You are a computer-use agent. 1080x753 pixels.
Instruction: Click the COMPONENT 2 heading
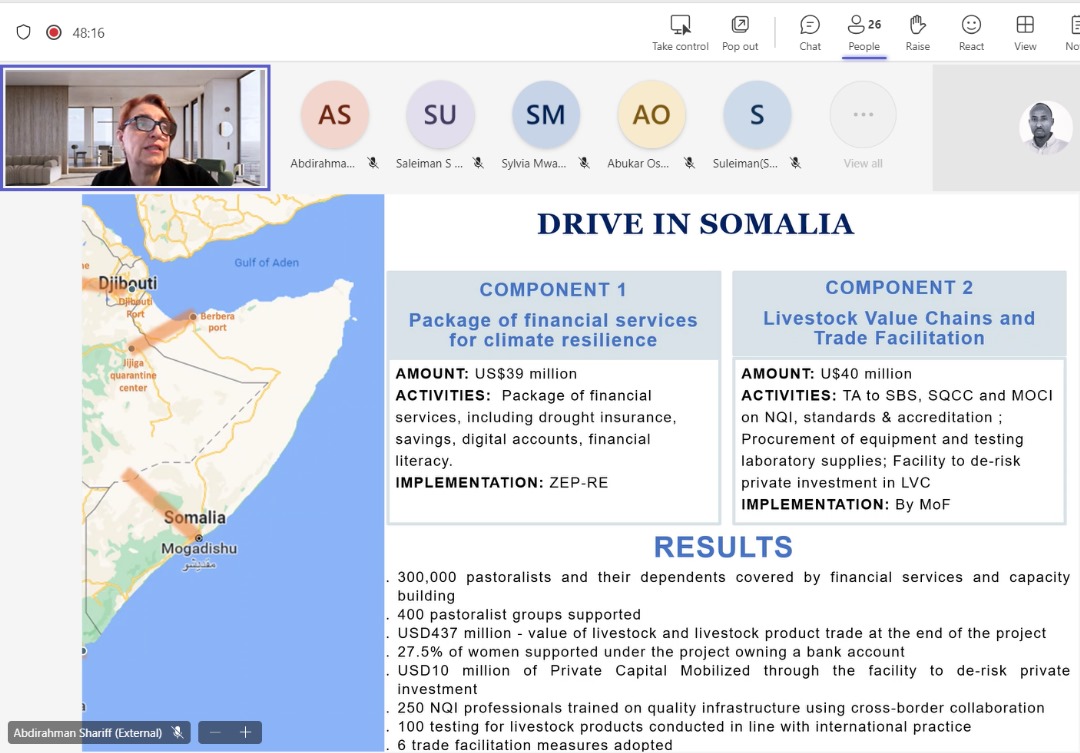tap(900, 287)
